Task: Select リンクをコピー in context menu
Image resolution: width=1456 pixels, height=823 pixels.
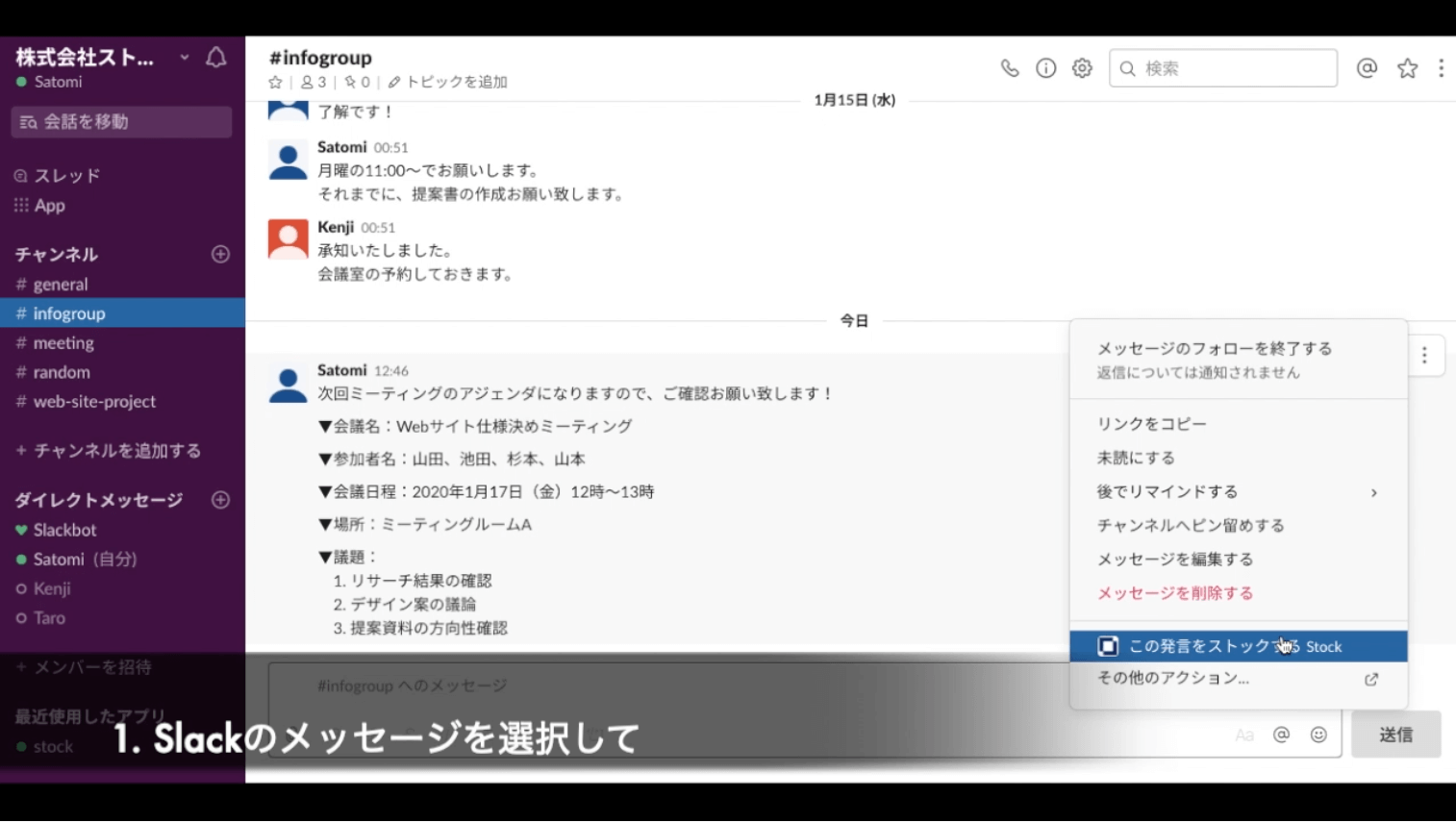Action: (1151, 424)
